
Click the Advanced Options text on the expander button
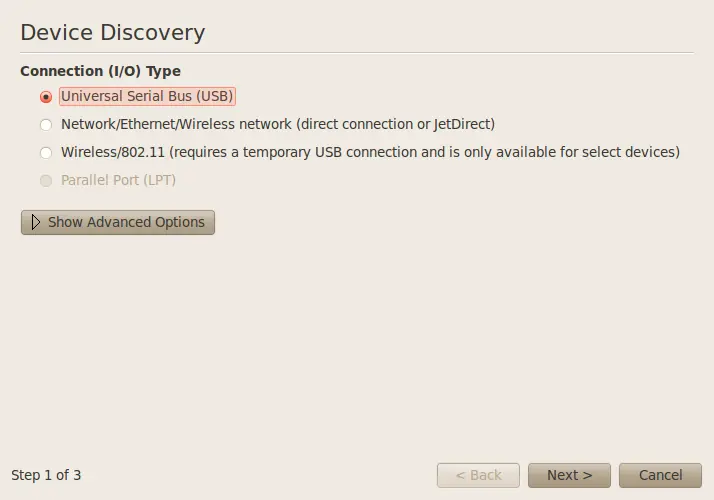(x=146, y=222)
